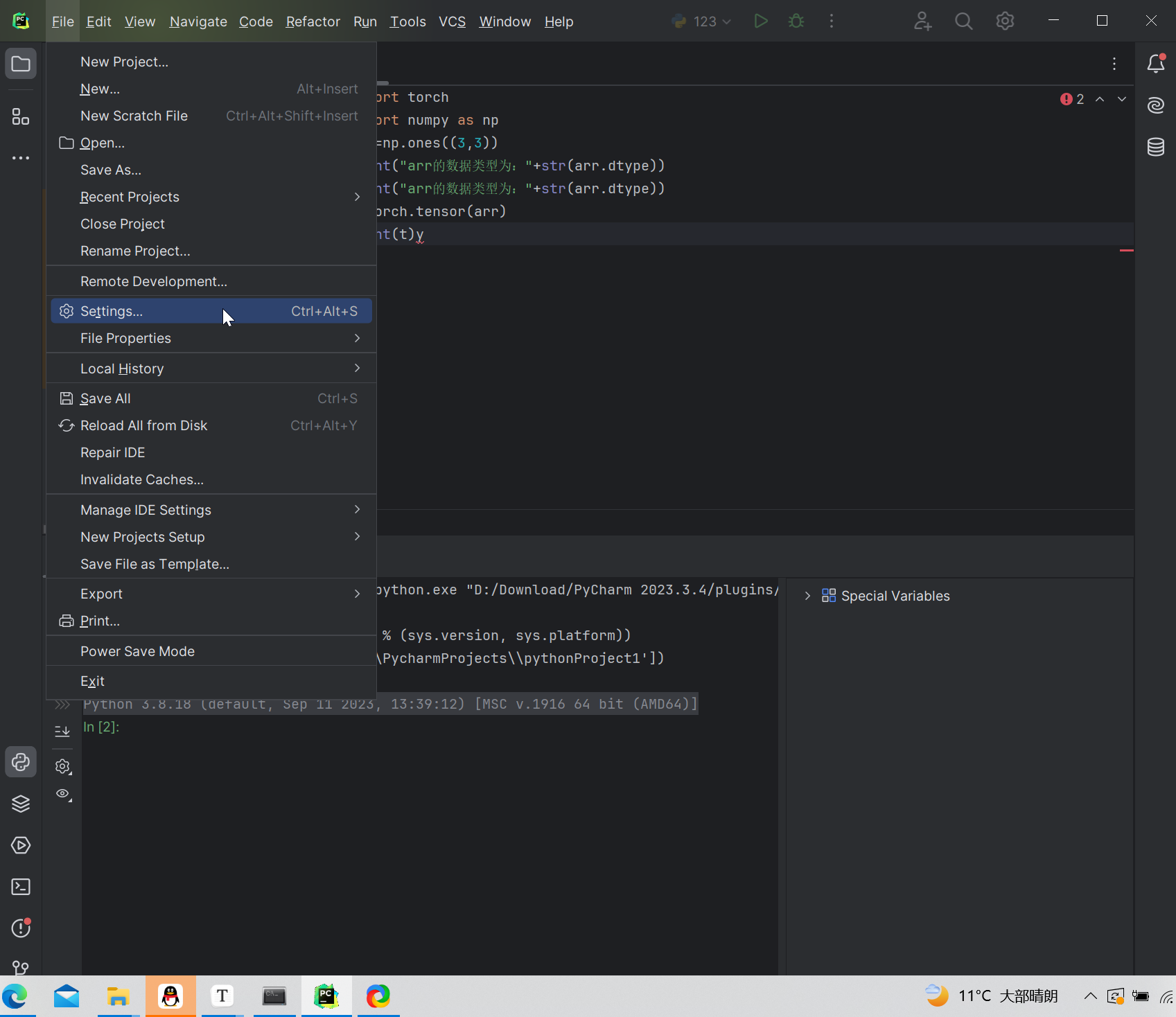Open Microsoft Edge from the taskbar
Image resolution: width=1176 pixels, height=1017 pixels.
click(x=15, y=996)
